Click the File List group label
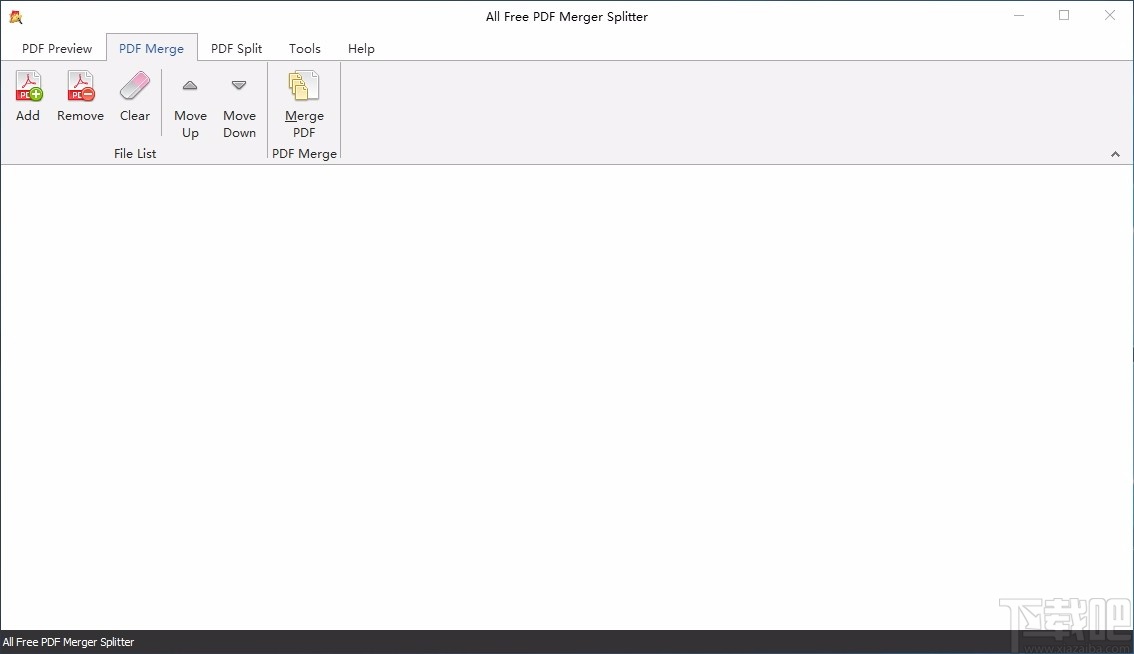The image size is (1134, 654). tap(135, 153)
